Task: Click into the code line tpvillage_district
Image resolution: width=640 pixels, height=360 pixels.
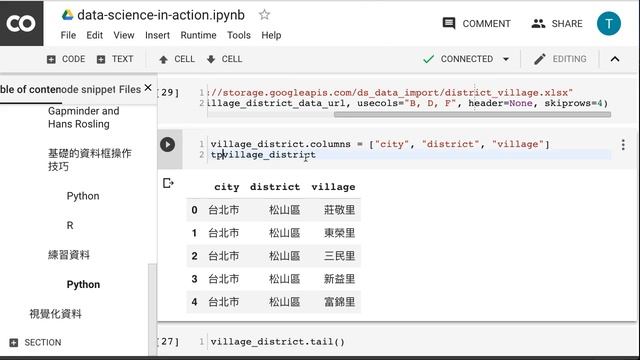Action: 263,155
